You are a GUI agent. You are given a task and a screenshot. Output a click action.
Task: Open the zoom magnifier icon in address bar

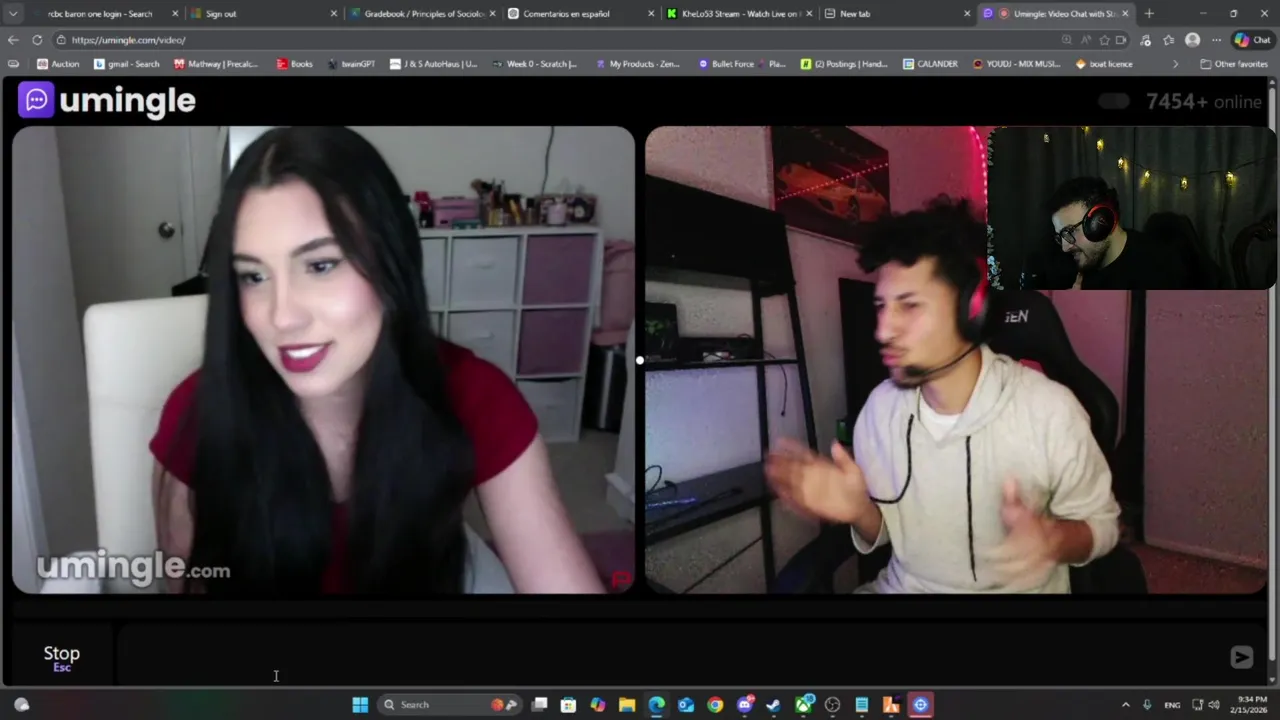(x=1066, y=40)
